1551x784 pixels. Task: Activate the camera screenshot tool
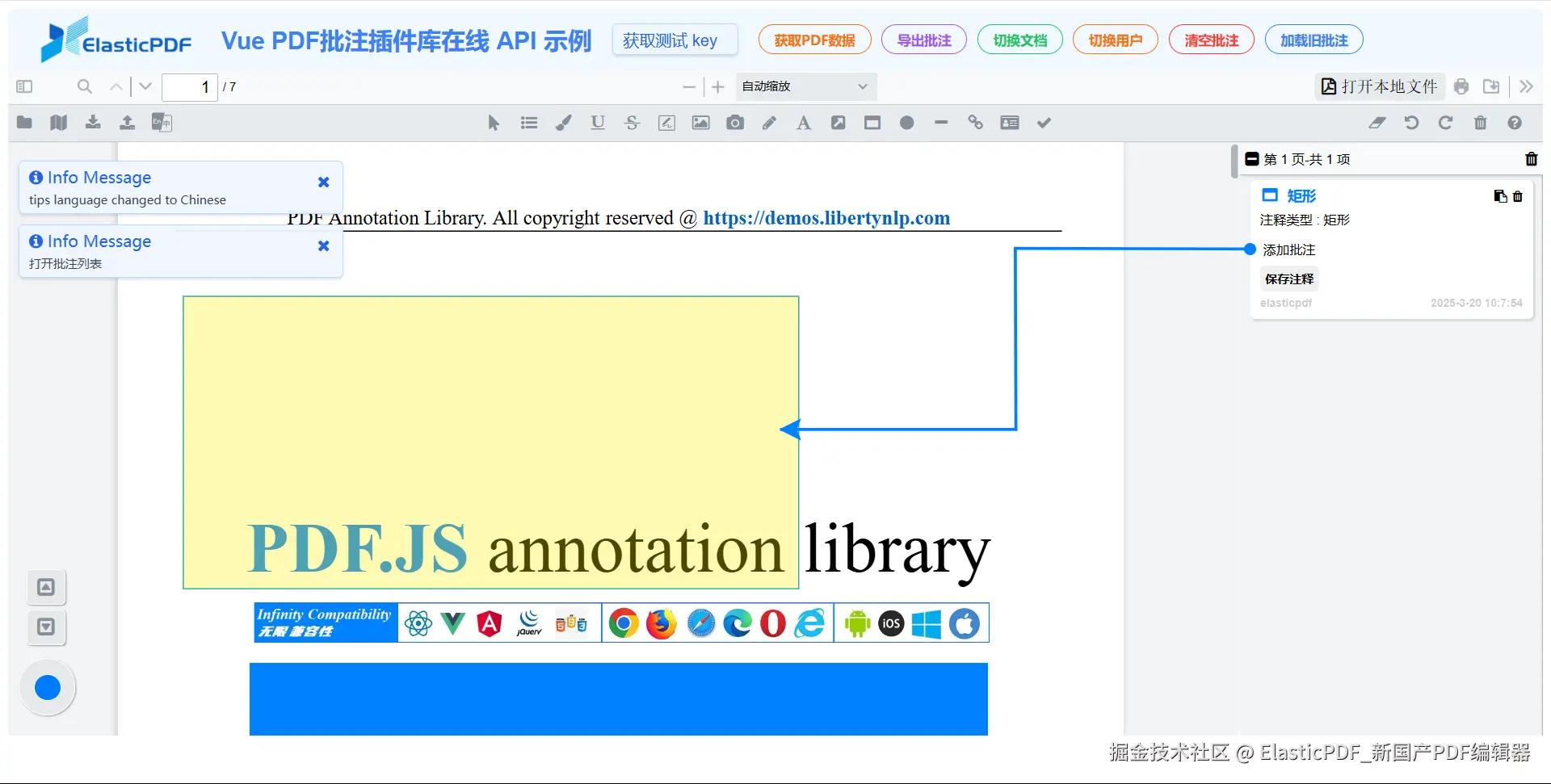click(x=735, y=122)
